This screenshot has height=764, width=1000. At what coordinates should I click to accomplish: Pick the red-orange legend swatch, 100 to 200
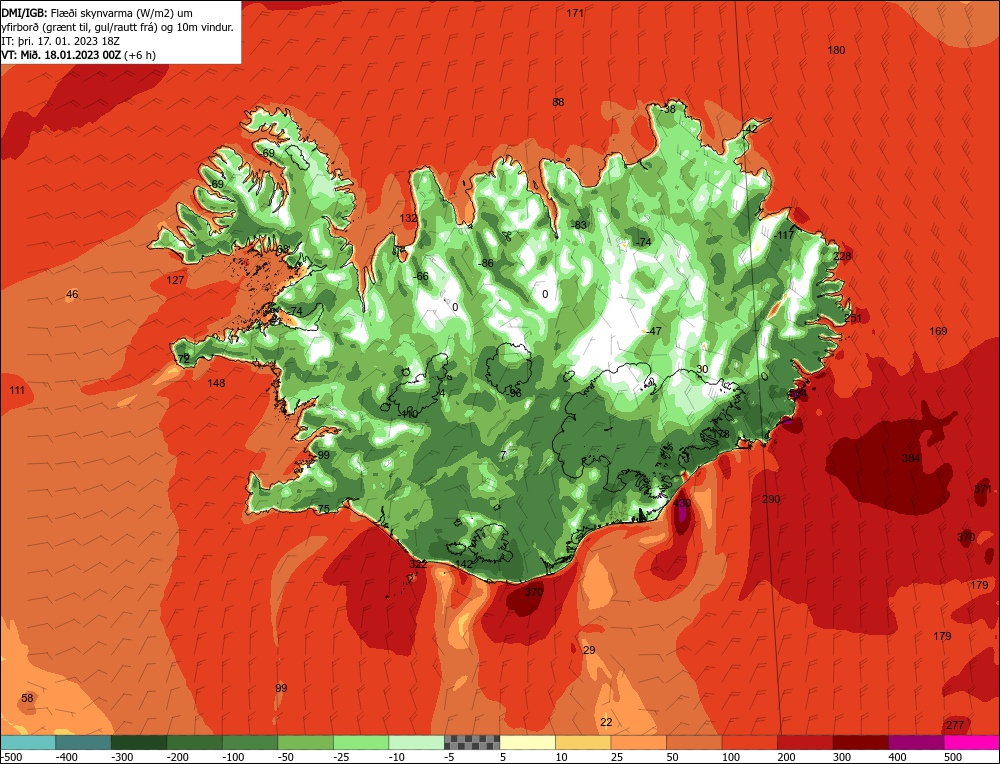pyautogui.click(x=749, y=742)
